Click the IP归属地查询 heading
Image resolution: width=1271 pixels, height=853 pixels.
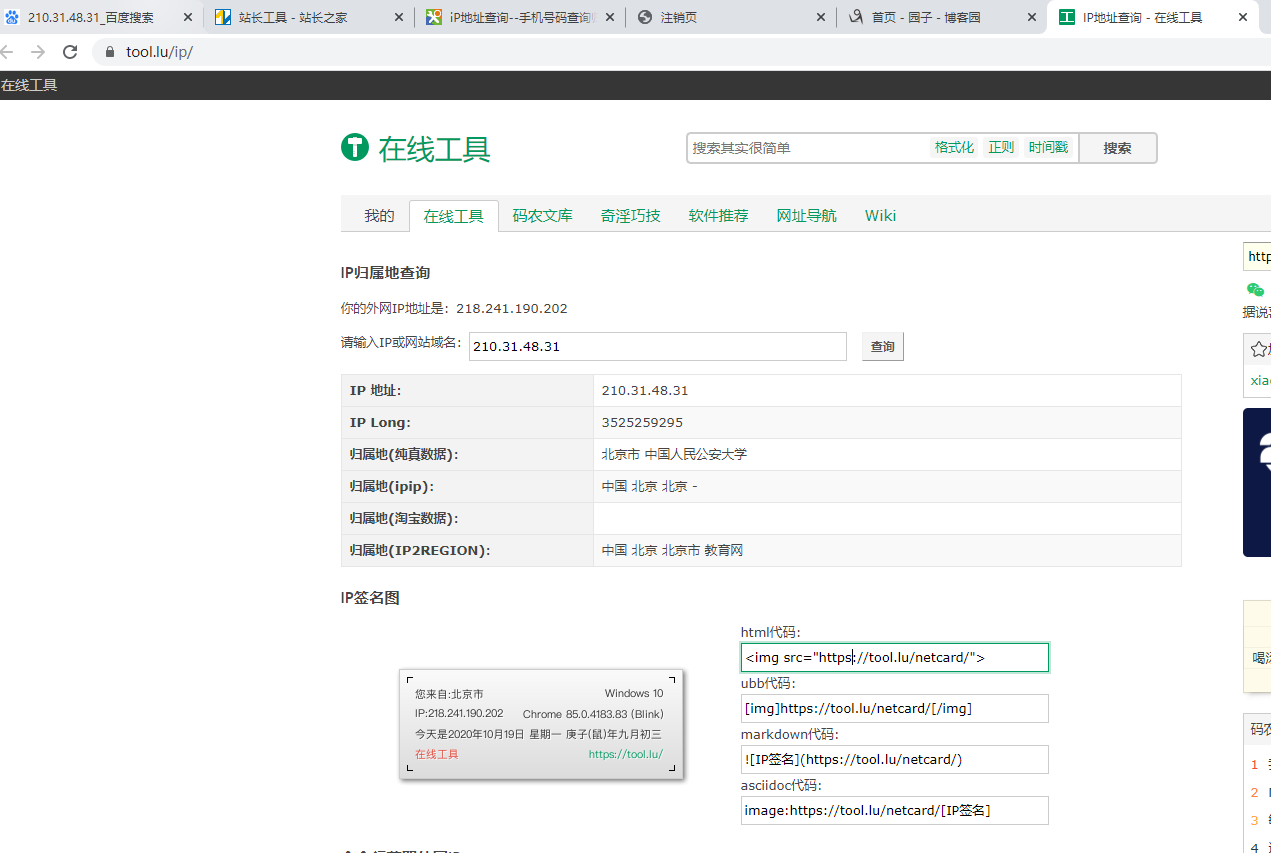coord(385,272)
